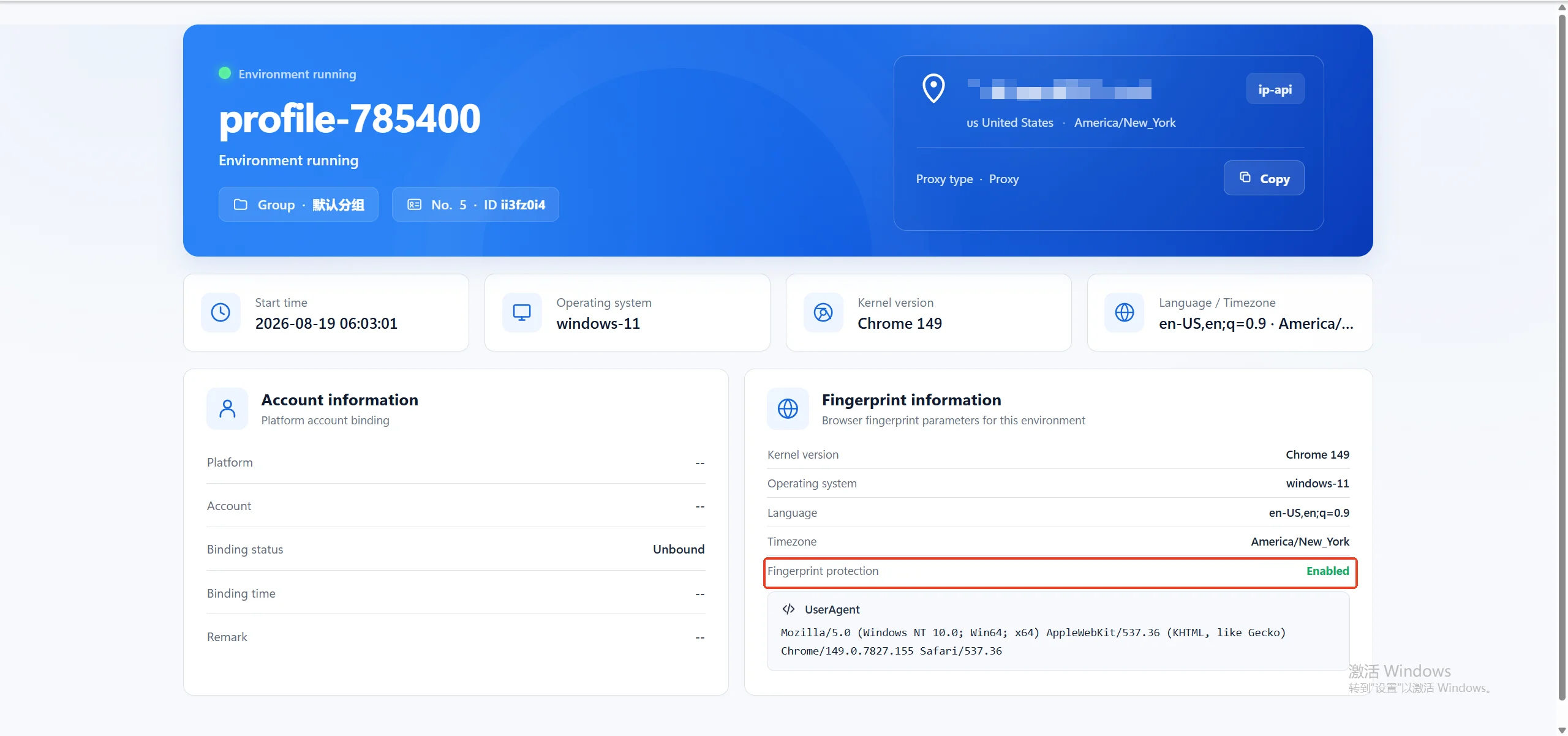Click the Platform row in Account information

click(456, 463)
